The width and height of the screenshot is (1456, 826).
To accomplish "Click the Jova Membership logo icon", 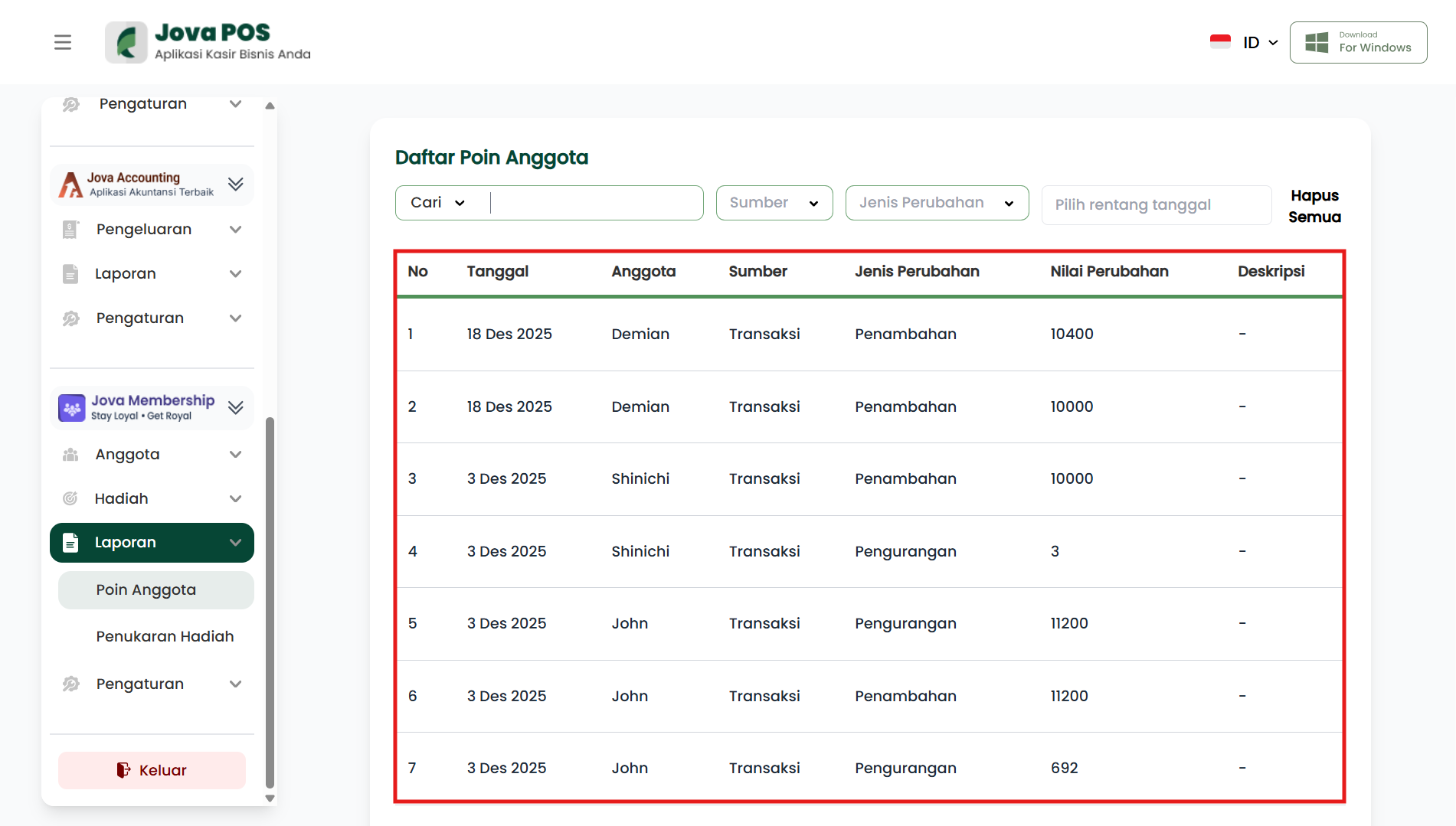I will [72, 408].
